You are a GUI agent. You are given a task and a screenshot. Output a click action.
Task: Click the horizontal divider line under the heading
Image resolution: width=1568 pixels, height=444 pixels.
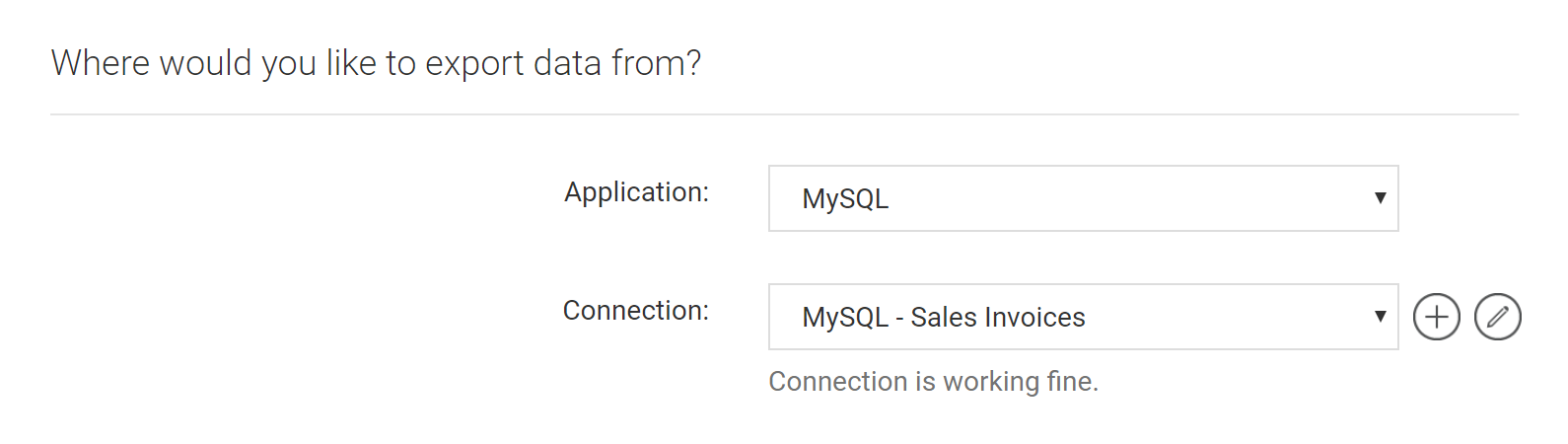tap(785, 114)
